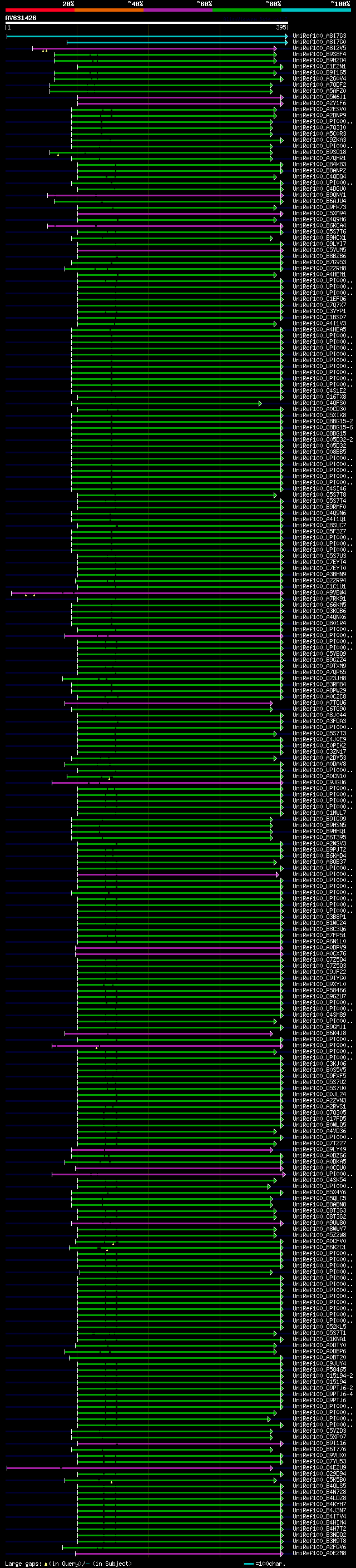Select hit UniRef100_Q52KL5
The height and width of the screenshot is (1568, 356).
(319, 1327)
